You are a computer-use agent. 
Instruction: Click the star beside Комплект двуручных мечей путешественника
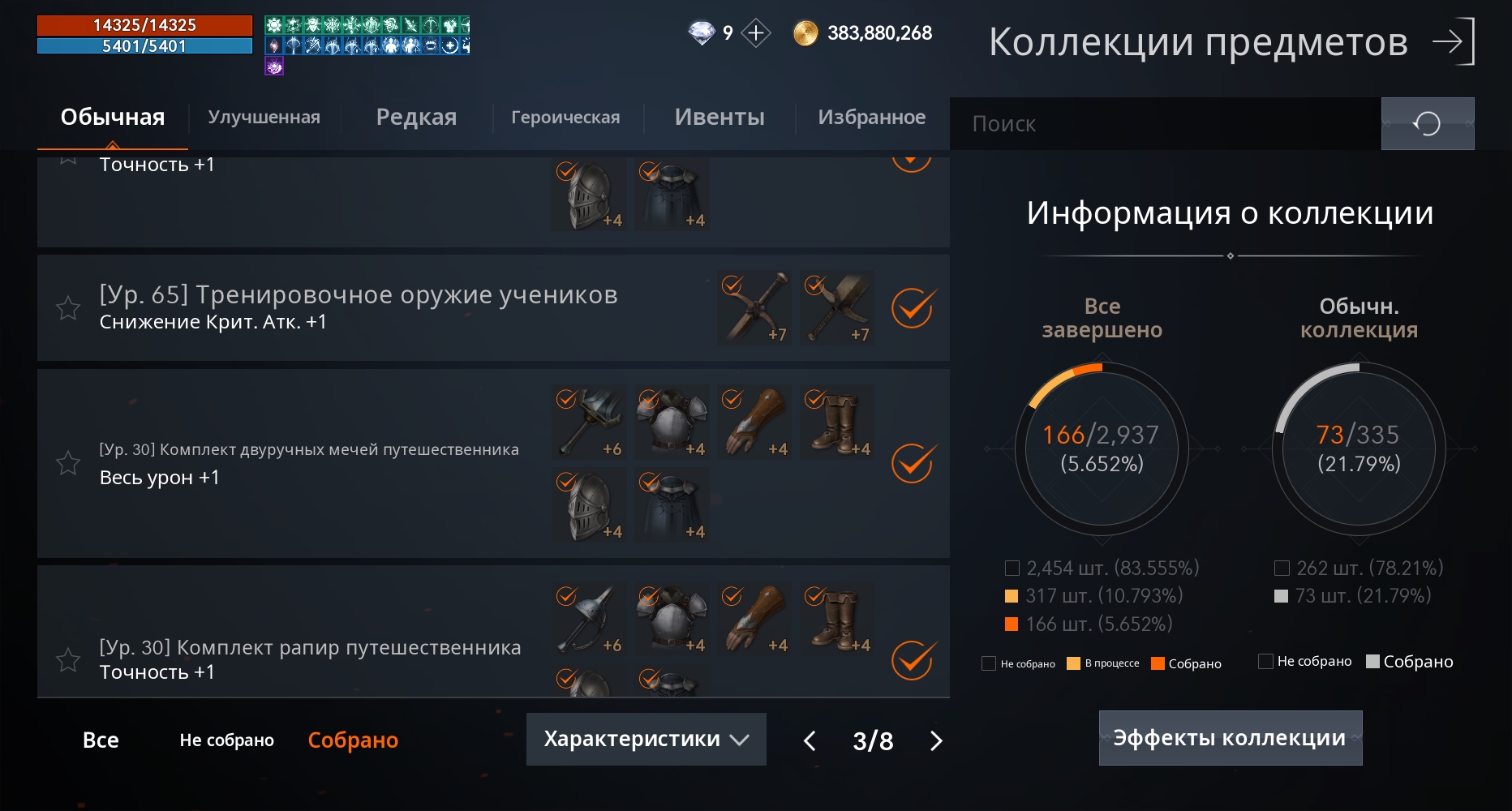click(68, 463)
